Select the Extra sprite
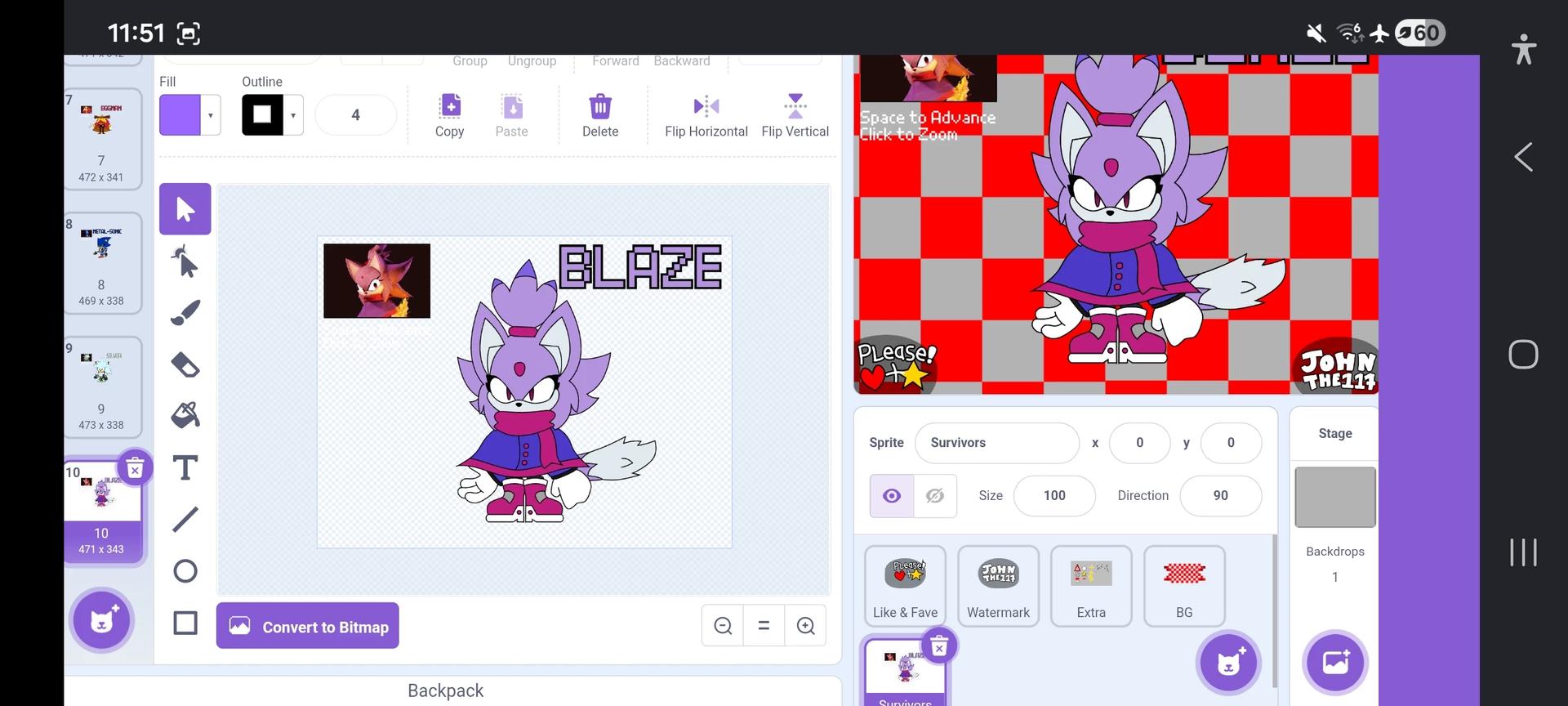 [1091, 586]
